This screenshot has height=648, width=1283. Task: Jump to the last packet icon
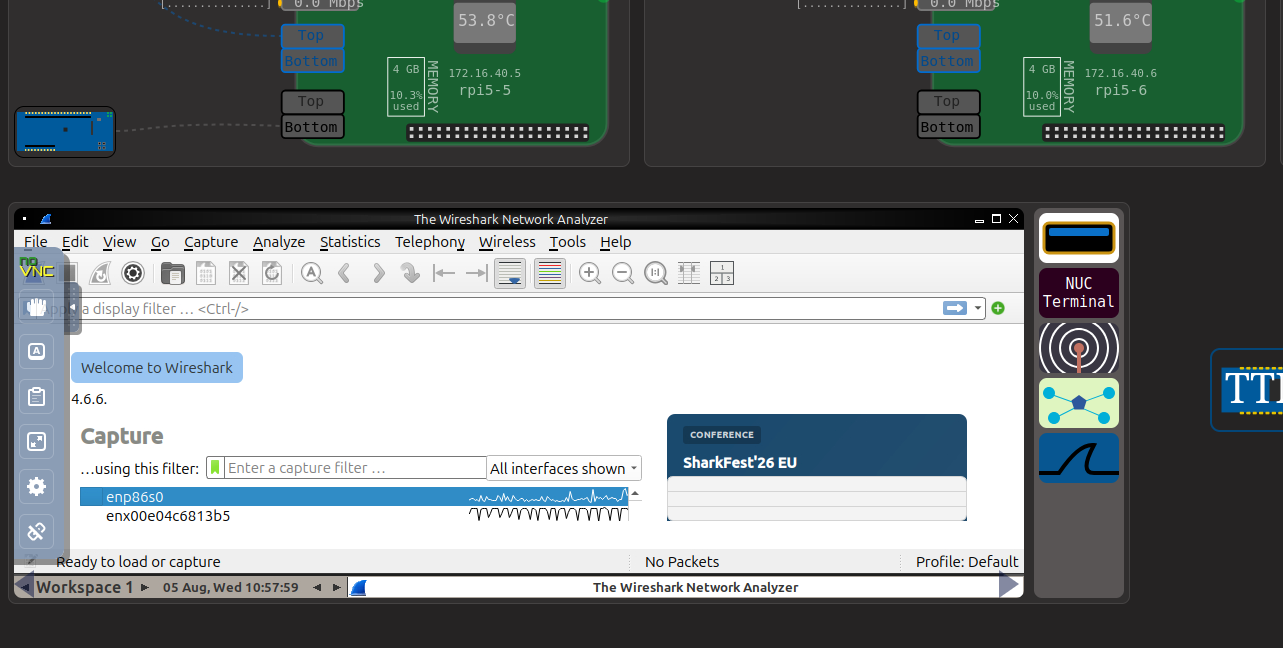[477, 273]
